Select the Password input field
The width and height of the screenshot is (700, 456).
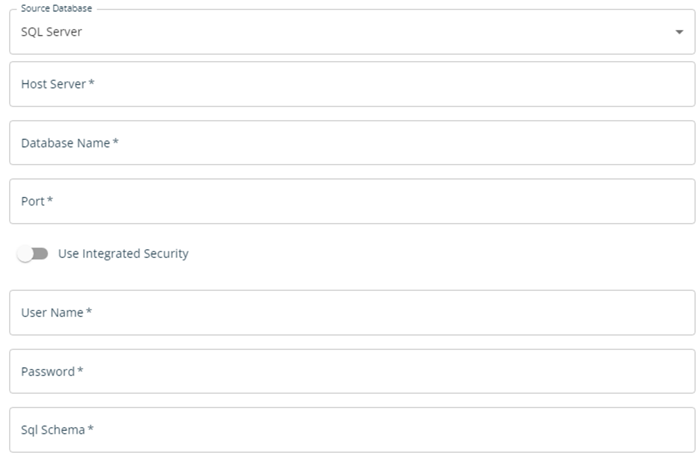click(352, 371)
